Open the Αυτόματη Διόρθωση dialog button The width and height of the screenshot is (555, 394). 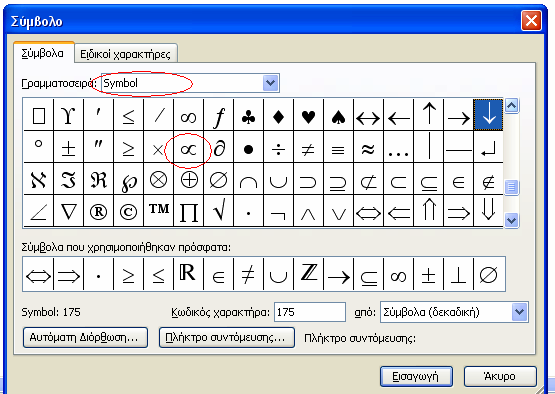click(x=85, y=337)
